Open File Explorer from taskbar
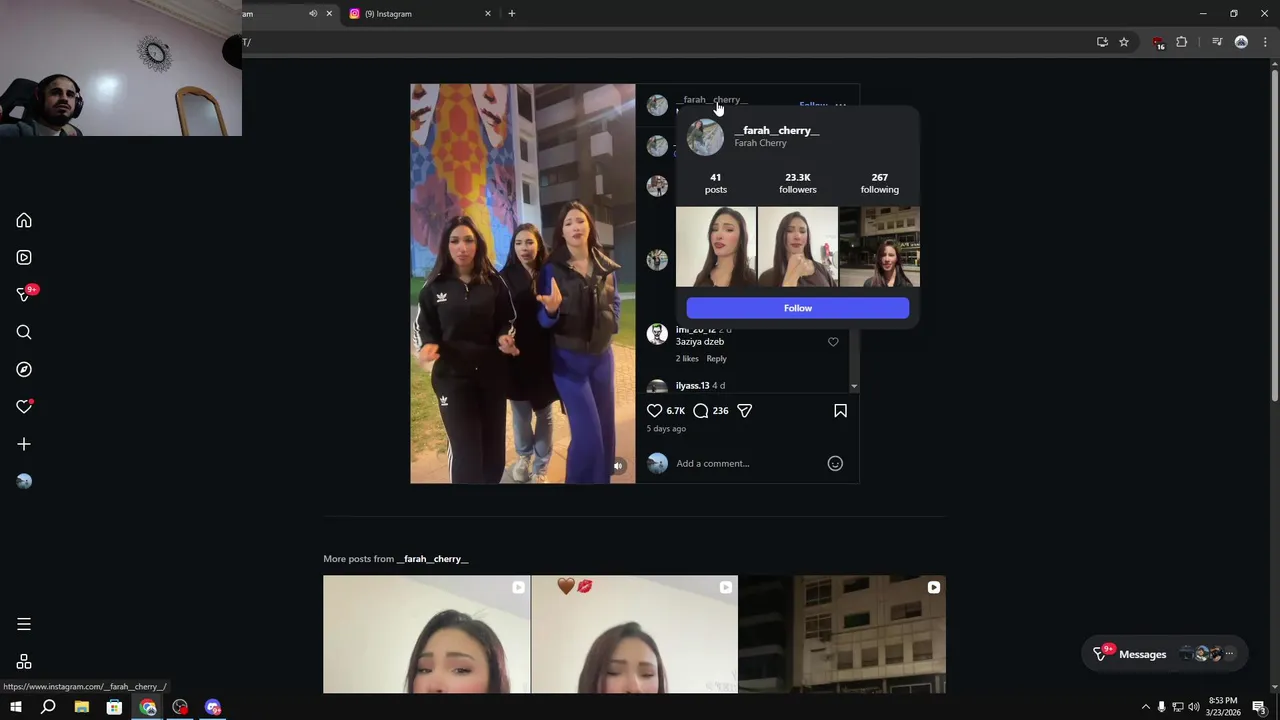 82,707
